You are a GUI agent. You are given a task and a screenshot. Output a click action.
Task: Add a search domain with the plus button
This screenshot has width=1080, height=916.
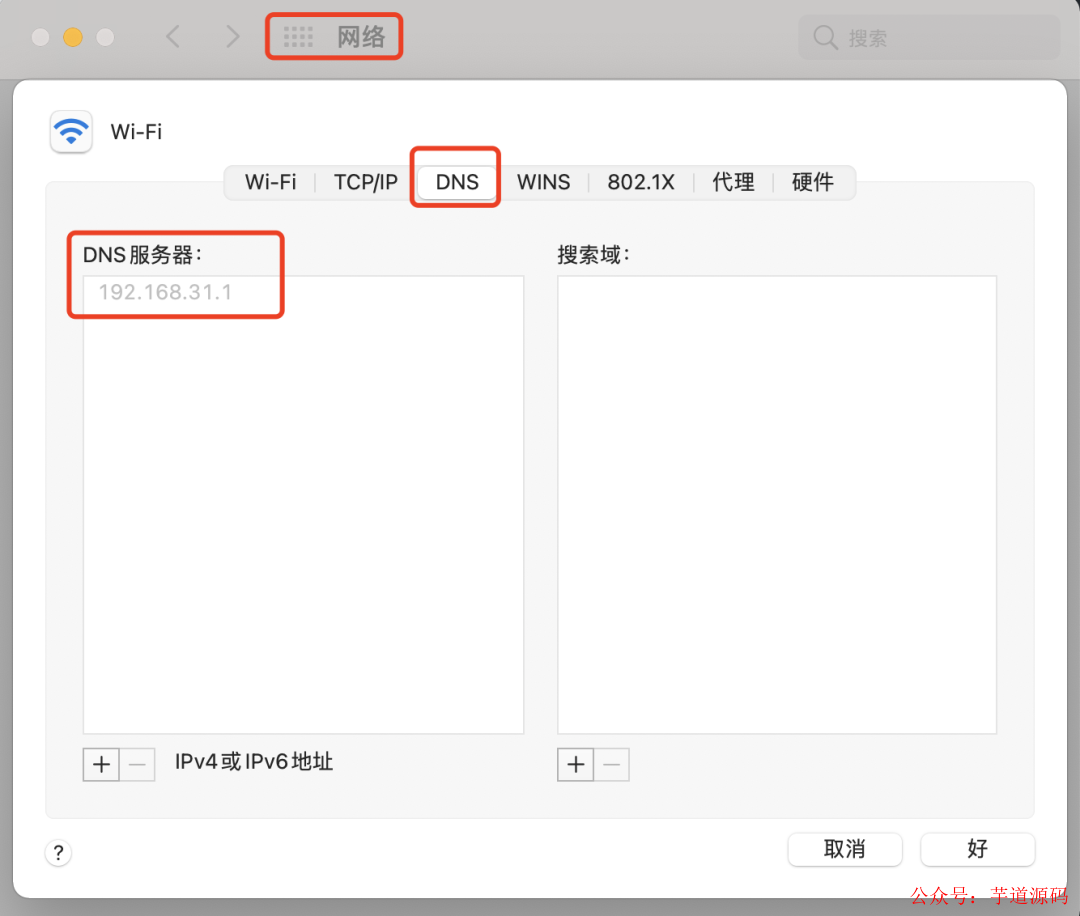[575, 764]
